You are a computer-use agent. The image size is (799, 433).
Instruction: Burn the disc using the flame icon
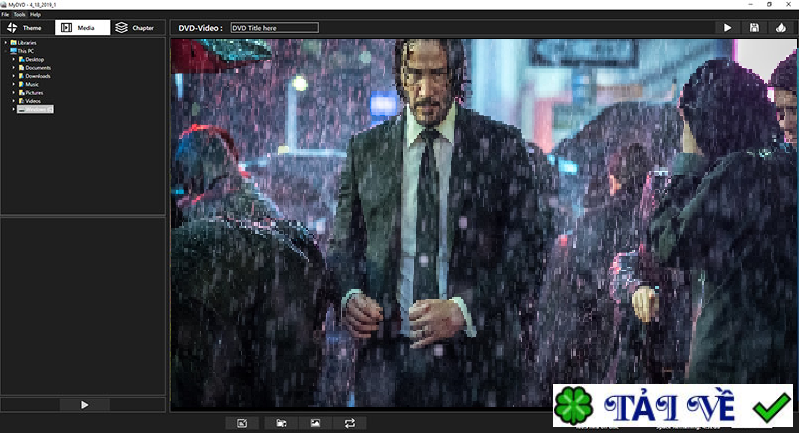pyautogui.click(x=781, y=28)
